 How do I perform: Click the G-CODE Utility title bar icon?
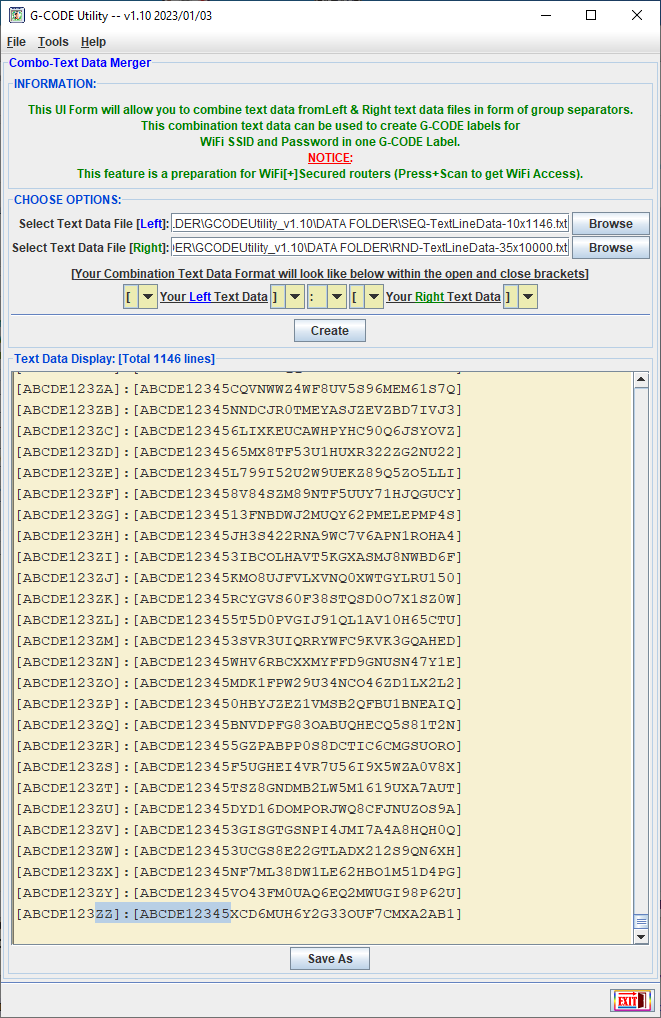tap(17, 15)
